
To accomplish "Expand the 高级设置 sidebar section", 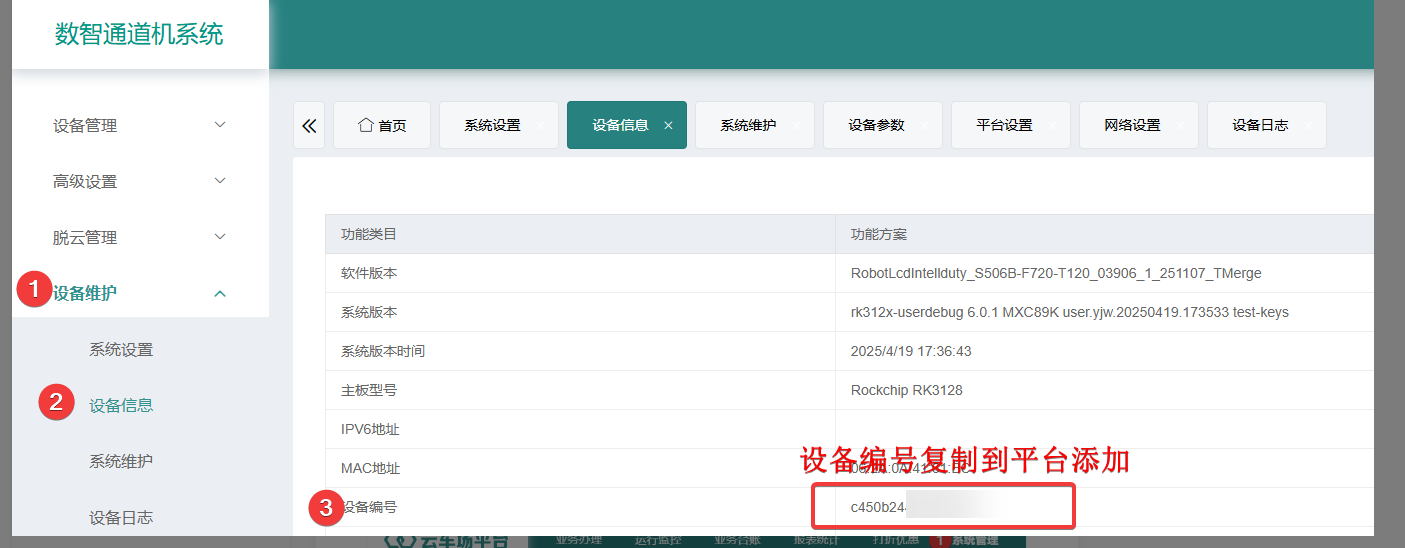I will pos(140,181).
